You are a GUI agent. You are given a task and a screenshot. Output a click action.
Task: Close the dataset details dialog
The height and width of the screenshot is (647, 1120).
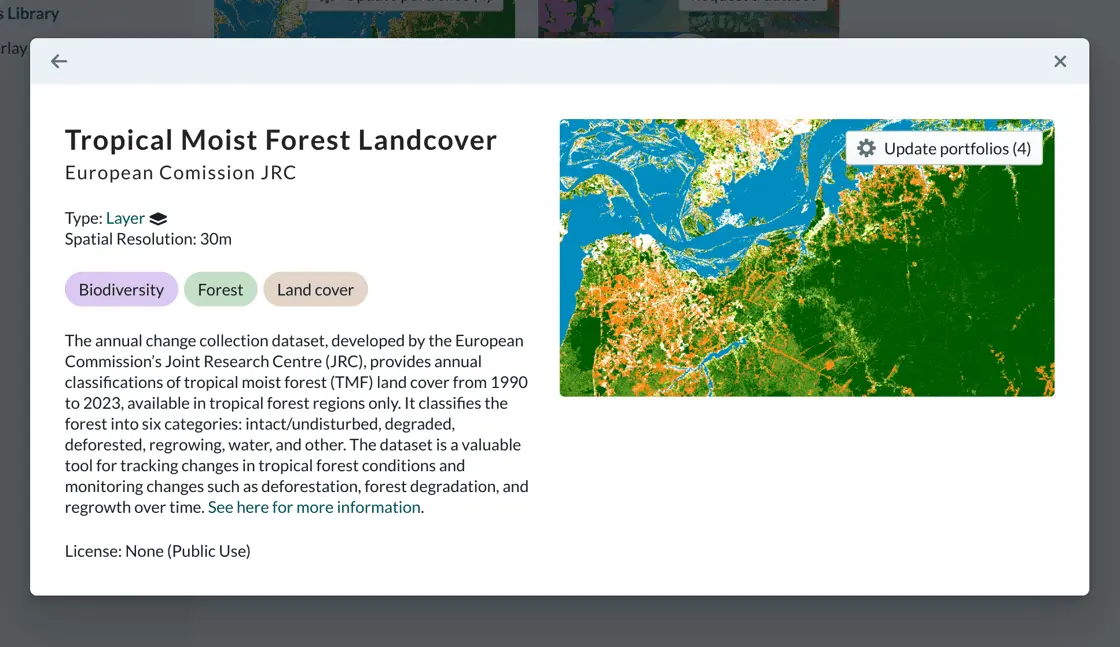point(1060,61)
